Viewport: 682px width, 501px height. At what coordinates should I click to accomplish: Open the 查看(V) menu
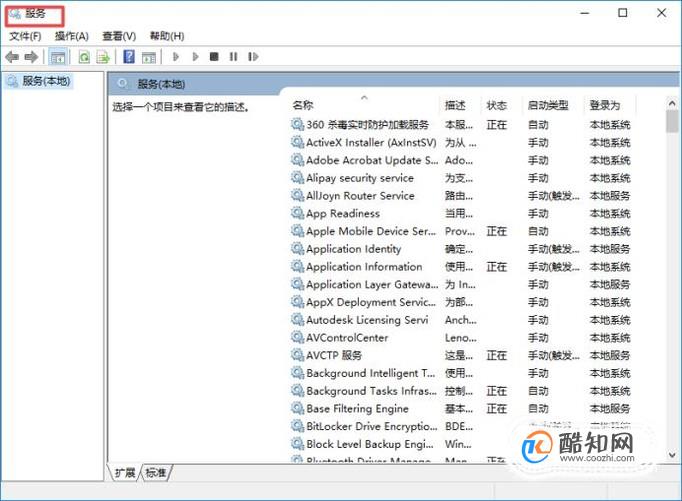(119, 36)
